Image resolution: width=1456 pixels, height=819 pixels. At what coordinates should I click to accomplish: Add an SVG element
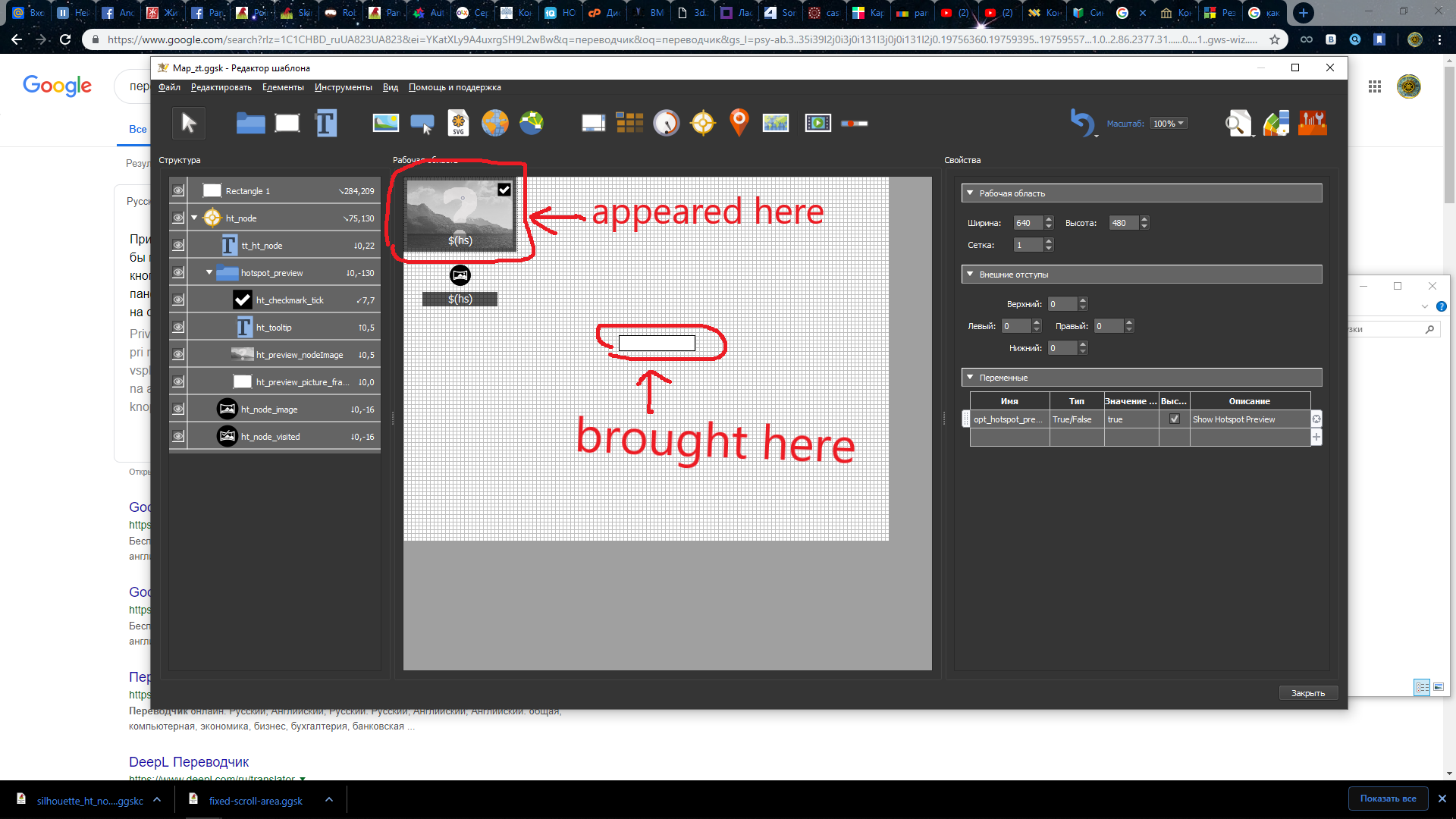(x=459, y=123)
